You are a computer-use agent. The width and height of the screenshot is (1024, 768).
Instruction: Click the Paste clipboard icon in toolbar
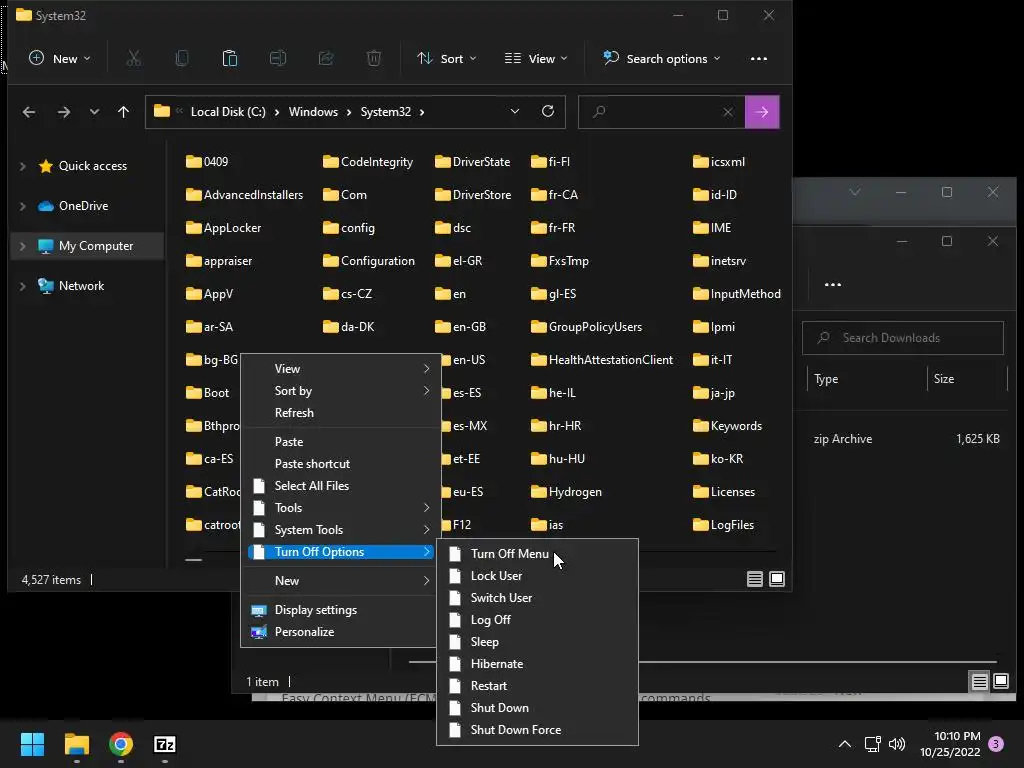[230, 59]
